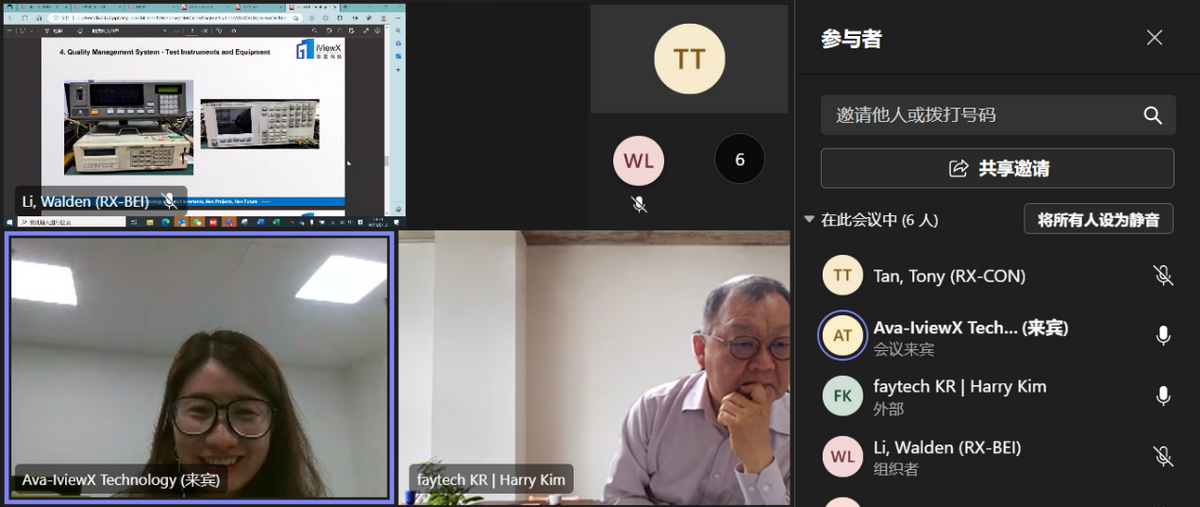Mute faytech KR Harry Kim's microphone icon
Screen dimensions: 1200x507
pos(1163,396)
